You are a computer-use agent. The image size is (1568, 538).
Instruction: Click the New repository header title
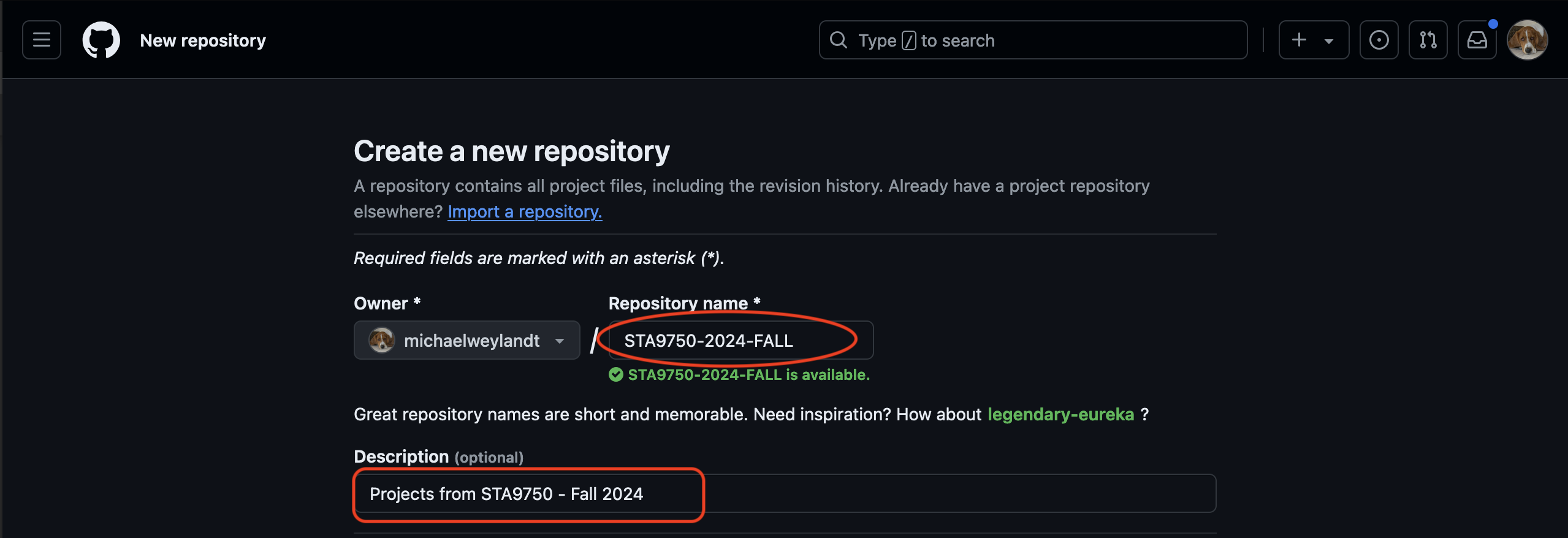click(x=203, y=40)
